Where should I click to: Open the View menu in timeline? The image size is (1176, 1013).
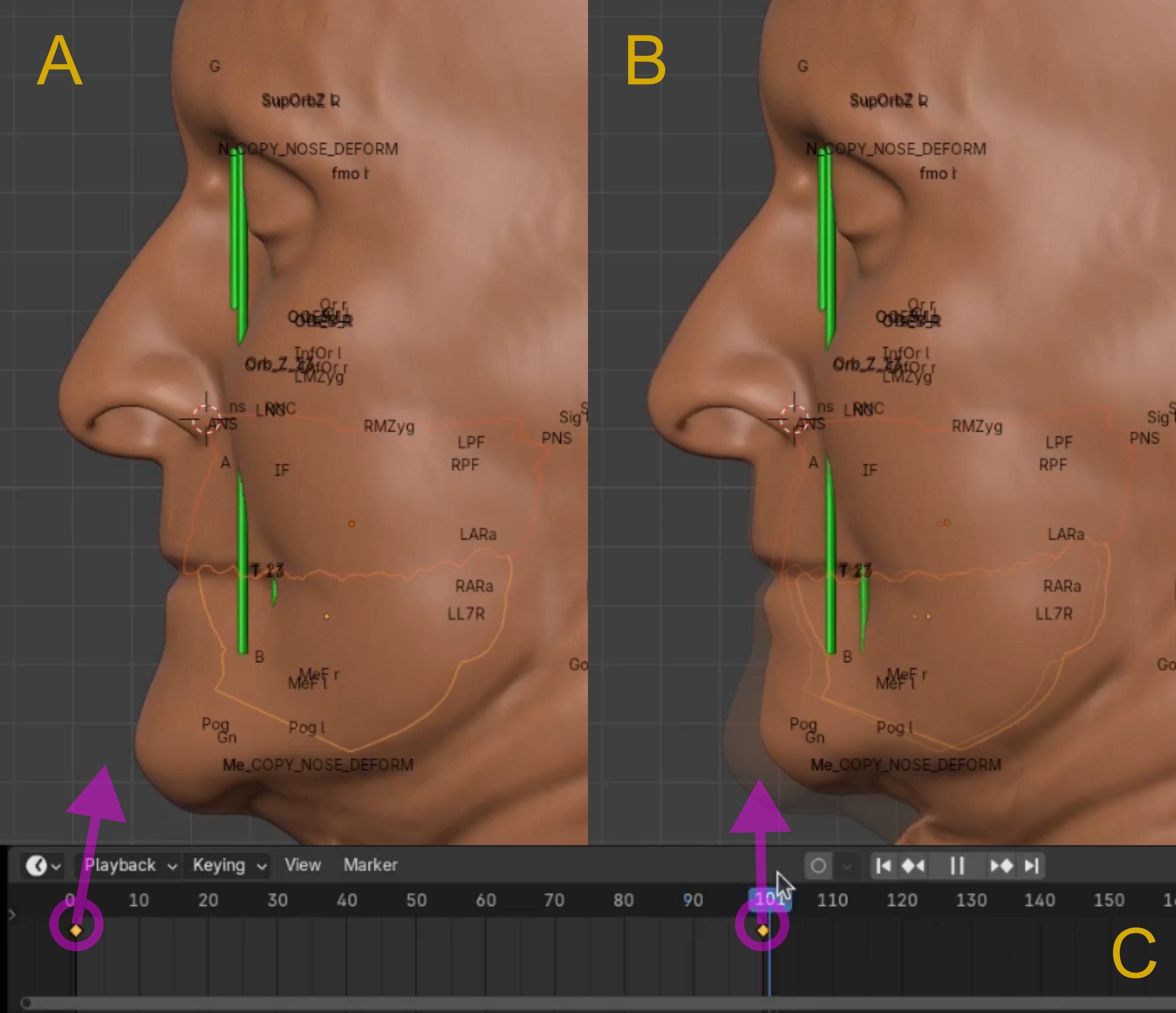(303, 865)
